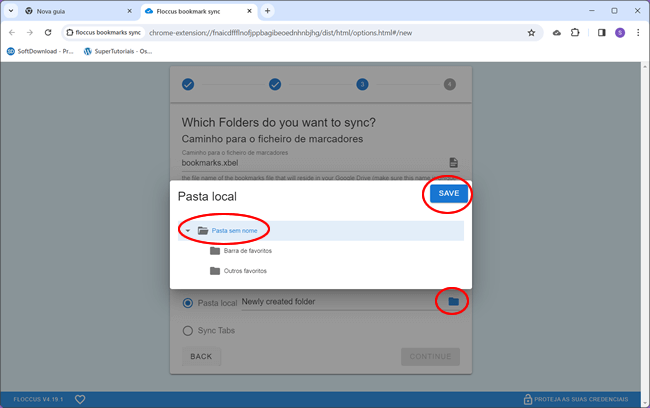Screen dimensions: 650x408
Task: Reload the page using refresh icon
Action: pos(47,32)
